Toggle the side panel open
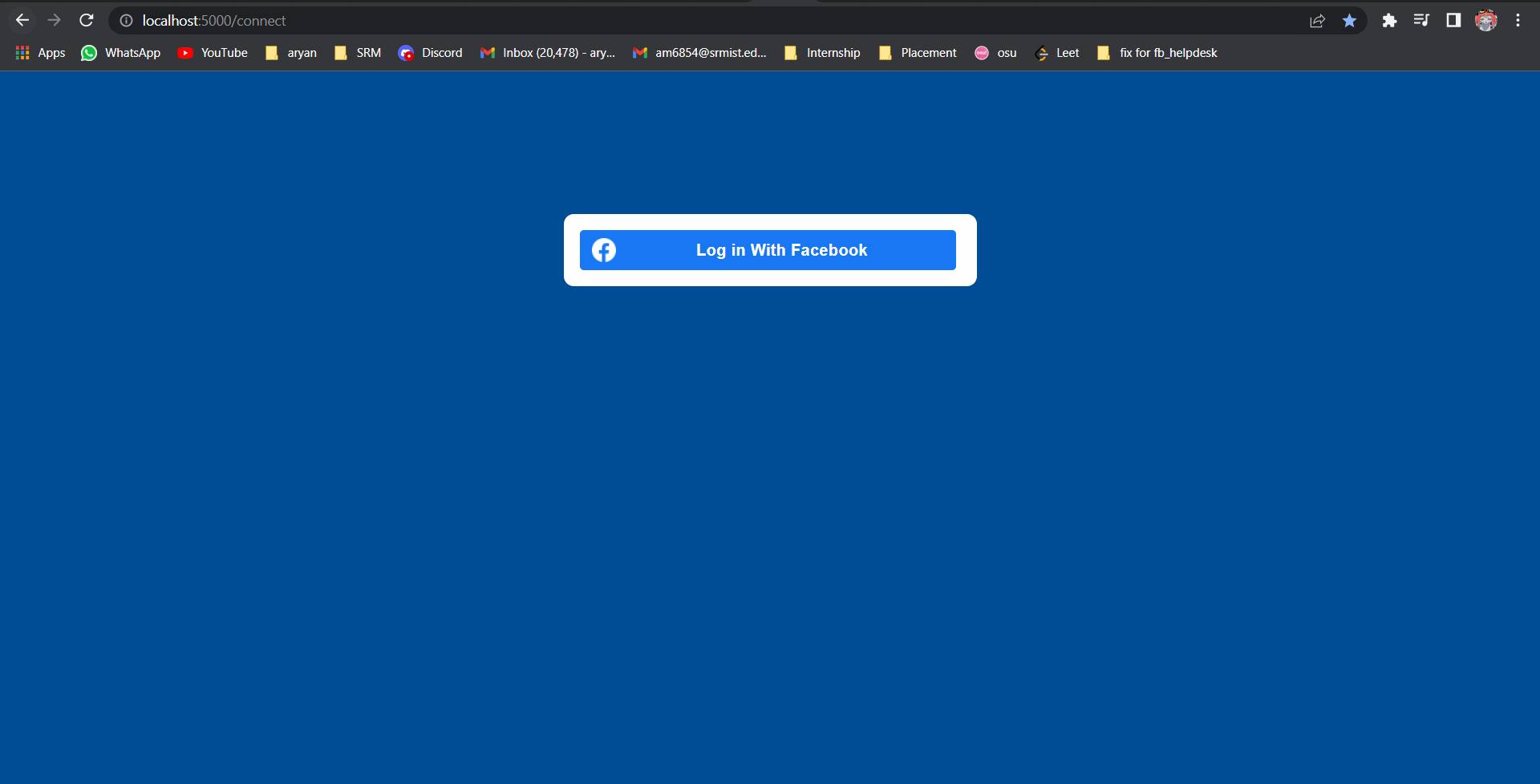The height and width of the screenshot is (784, 1540). (x=1453, y=20)
